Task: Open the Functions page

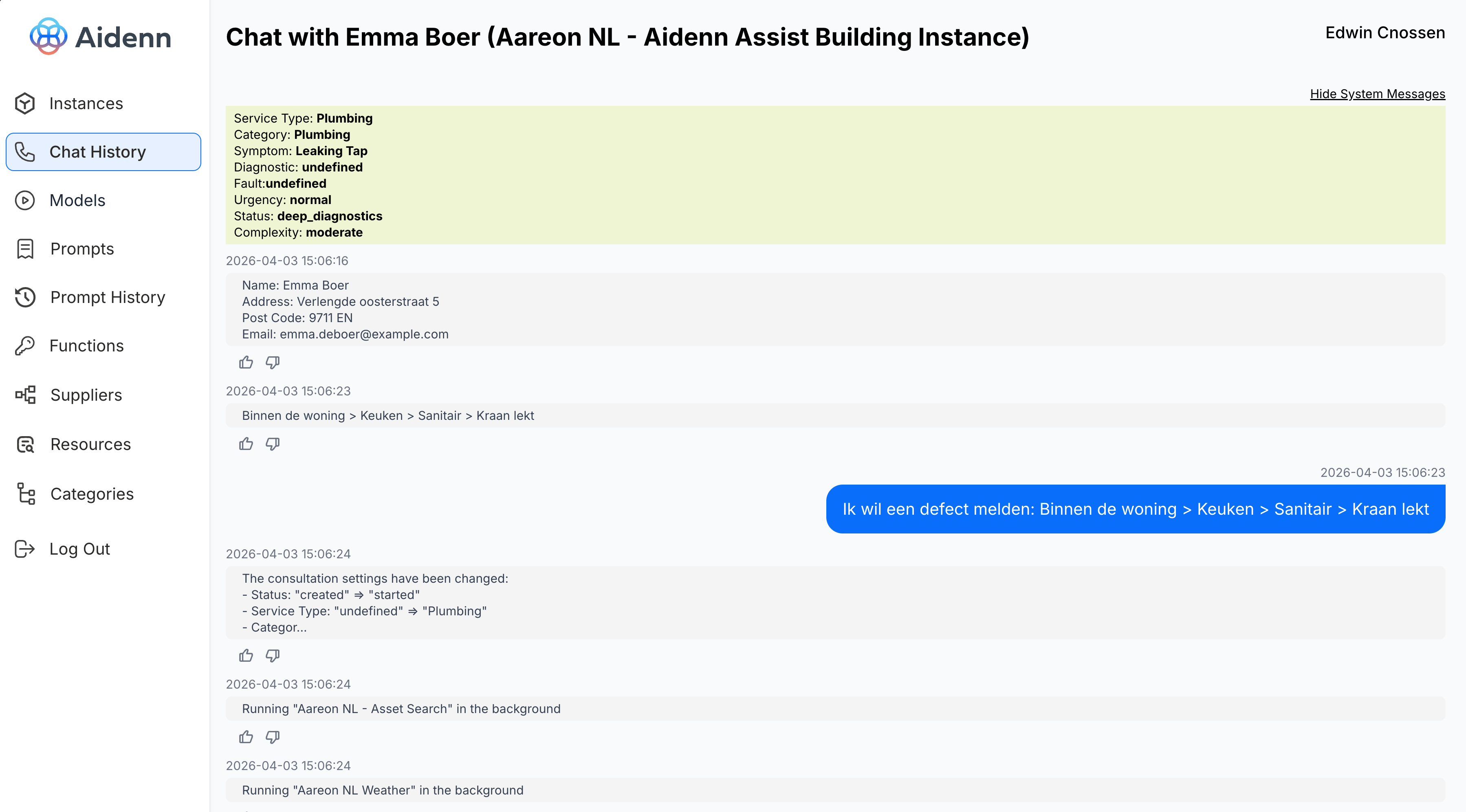Action: (103, 346)
